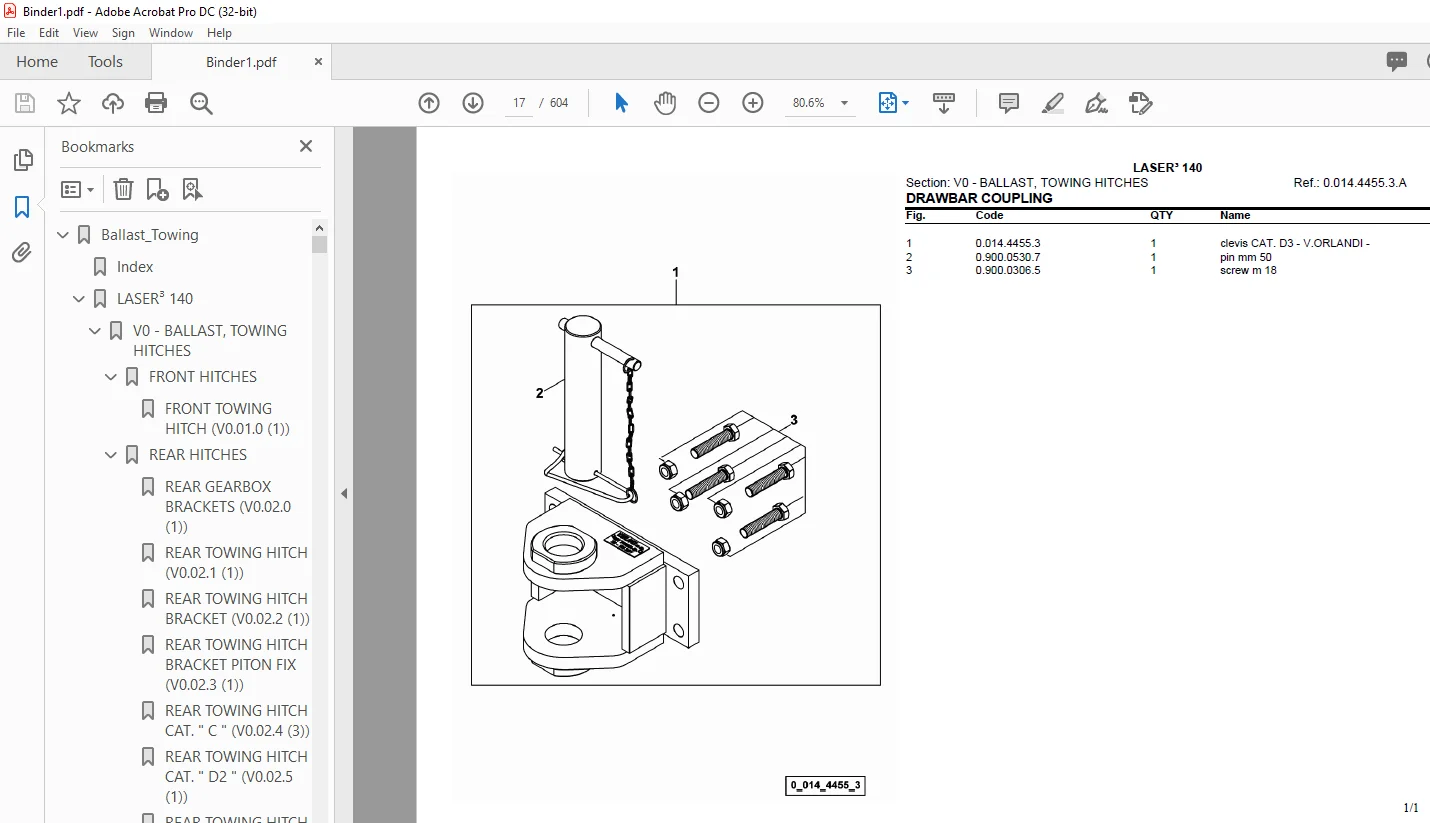Screen dimensions: 1430x823
Task: Collapse the REAR HITCHES bookmark
Action: pyautogui.click(x=112, y=455)
